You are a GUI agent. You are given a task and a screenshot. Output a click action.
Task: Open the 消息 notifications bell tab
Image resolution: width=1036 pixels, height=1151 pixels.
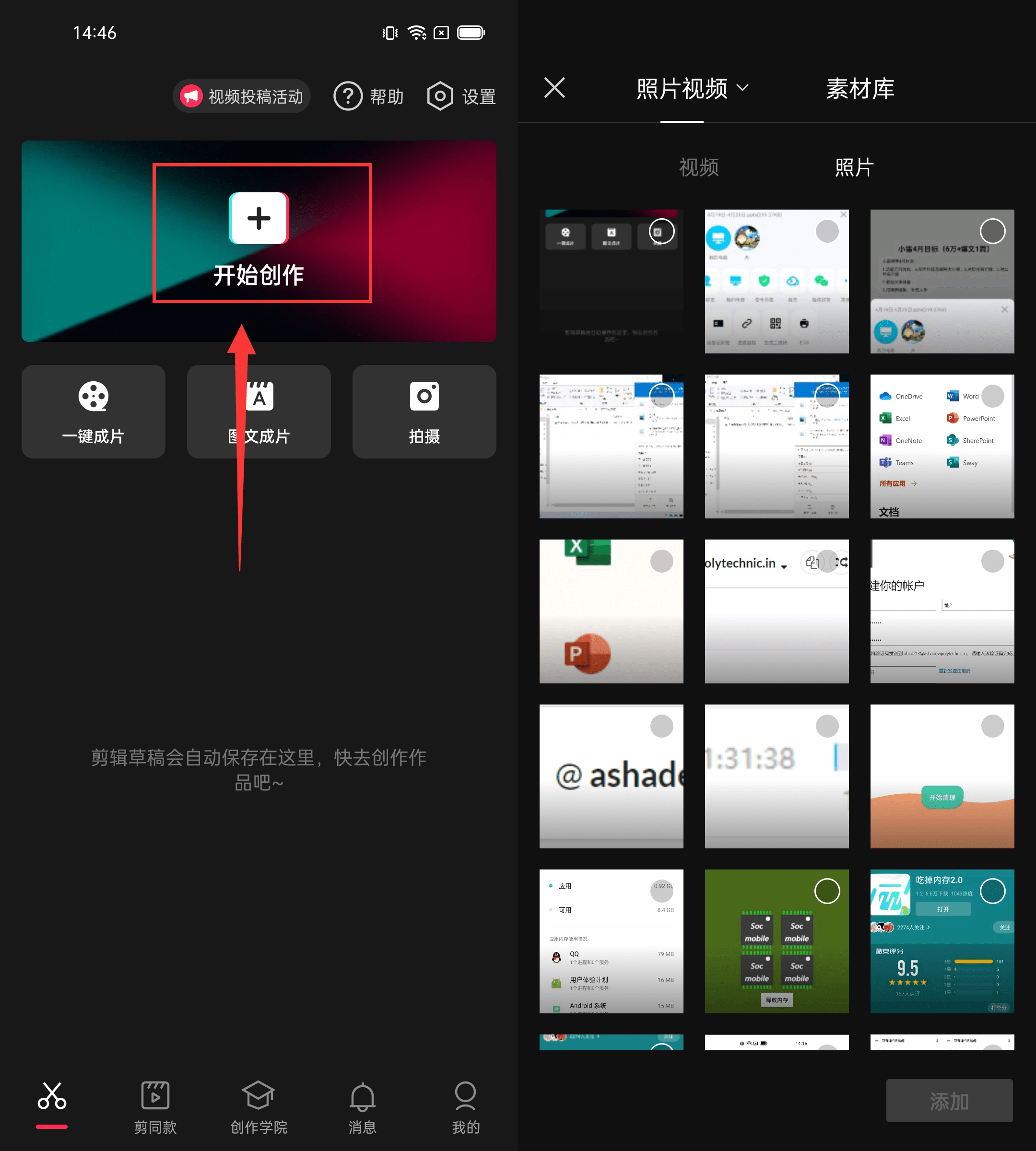click(362, 1107)
